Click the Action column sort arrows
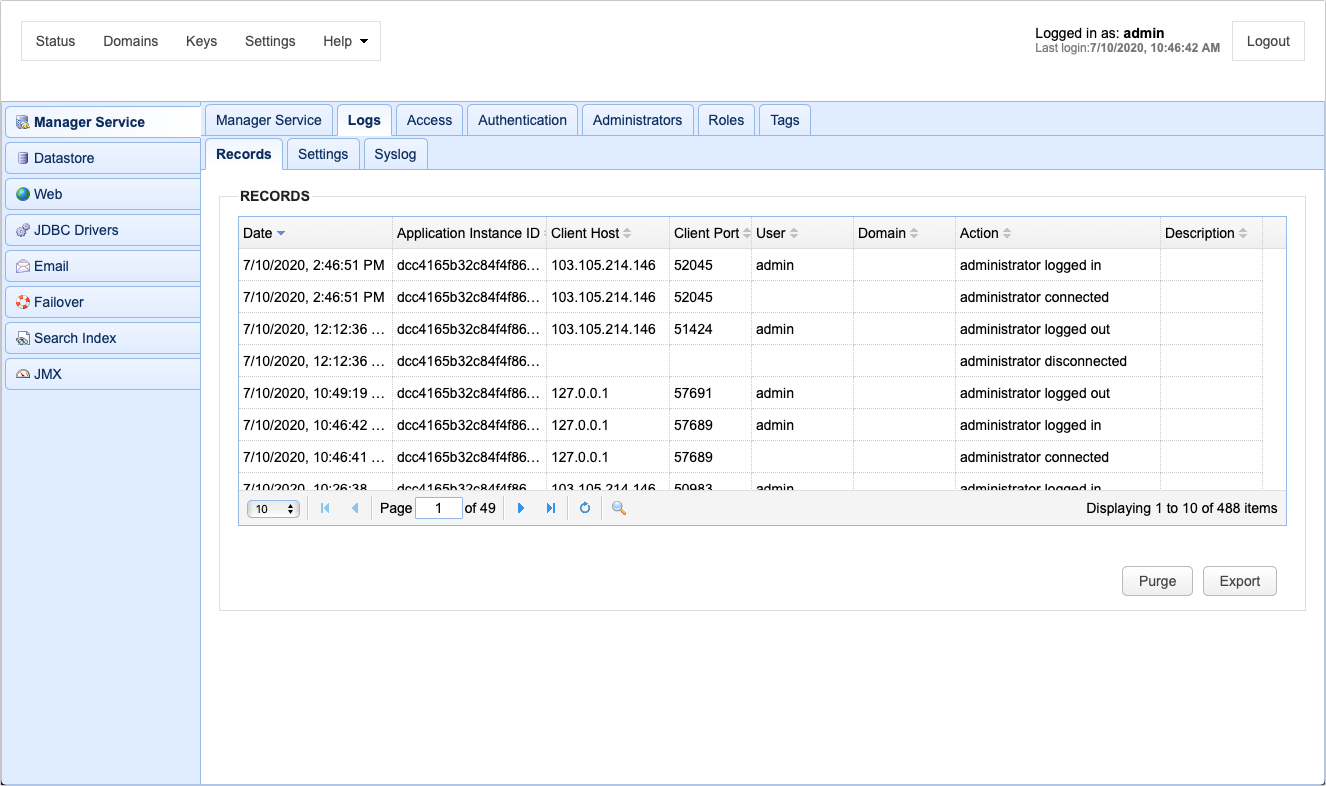1326x786 pixels. pyautogui.click(x=1007, y=233)
